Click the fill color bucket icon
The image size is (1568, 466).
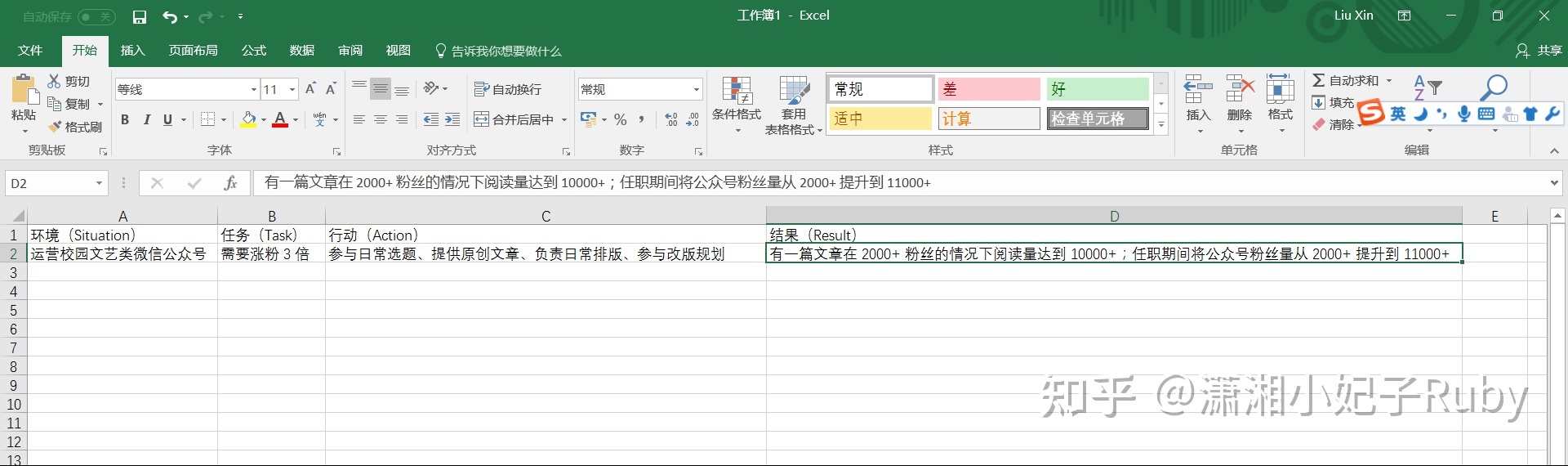coord(249,119)
